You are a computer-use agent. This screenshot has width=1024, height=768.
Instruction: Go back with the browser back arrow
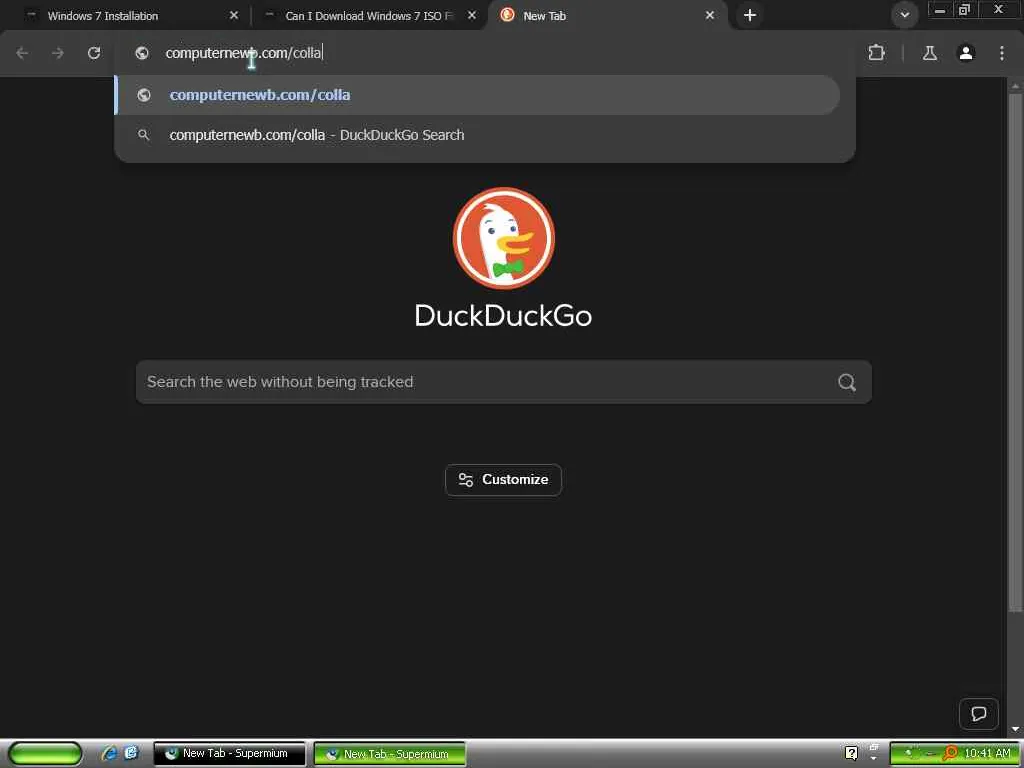(x=22, y=53)
